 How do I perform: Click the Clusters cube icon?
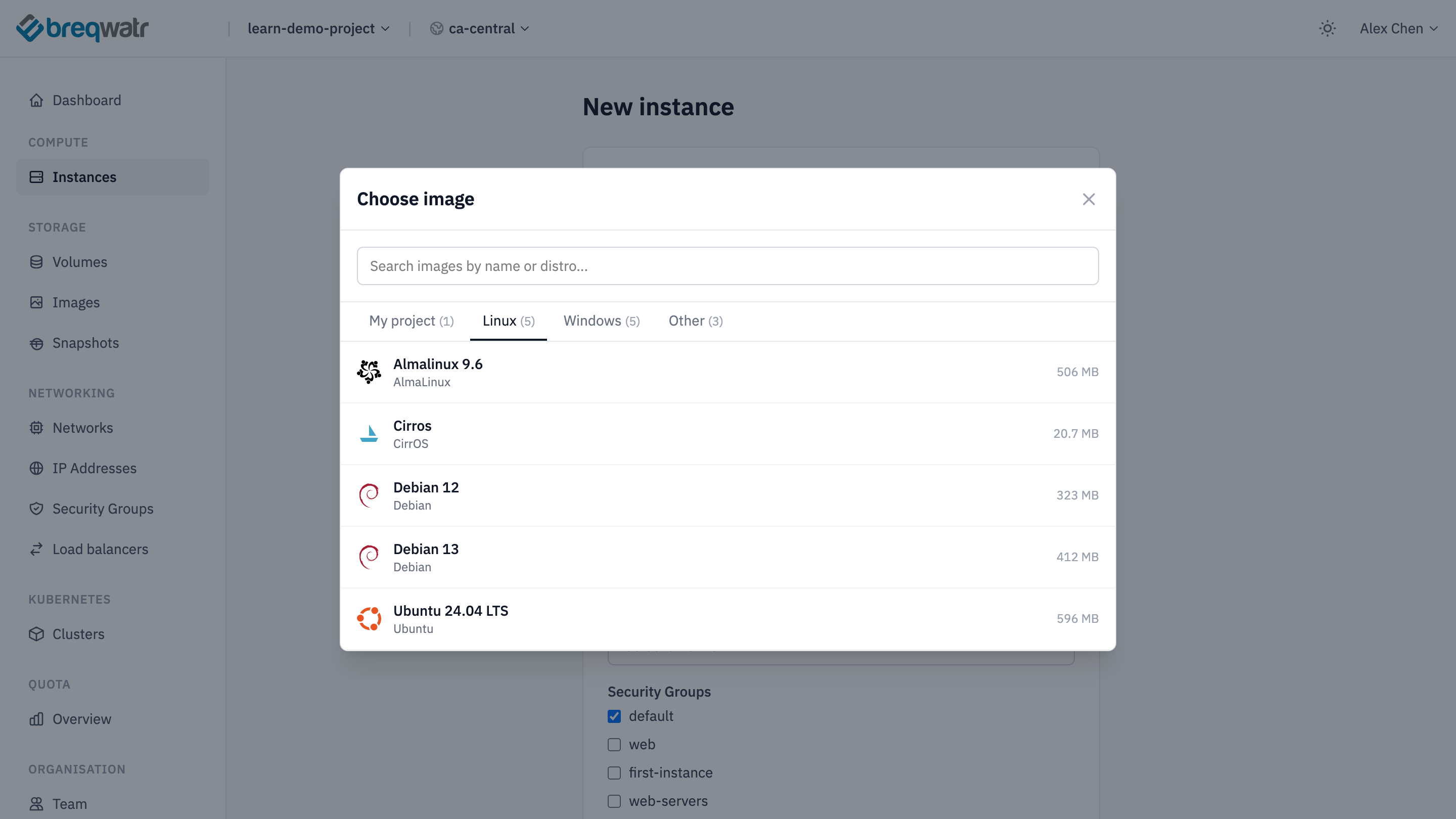(x=36, y=634)
